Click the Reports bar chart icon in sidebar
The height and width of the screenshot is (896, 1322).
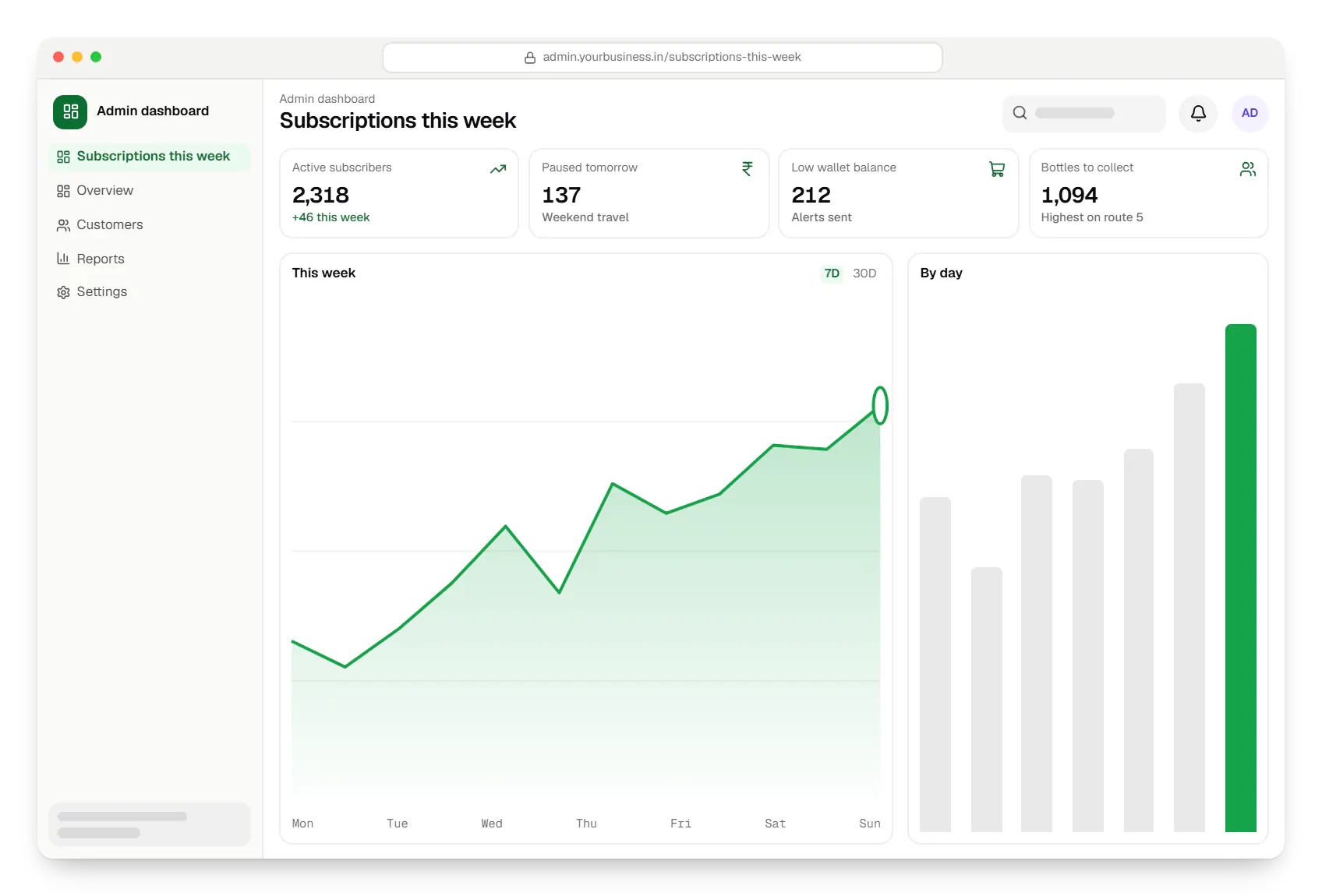(x=63, y=259)
